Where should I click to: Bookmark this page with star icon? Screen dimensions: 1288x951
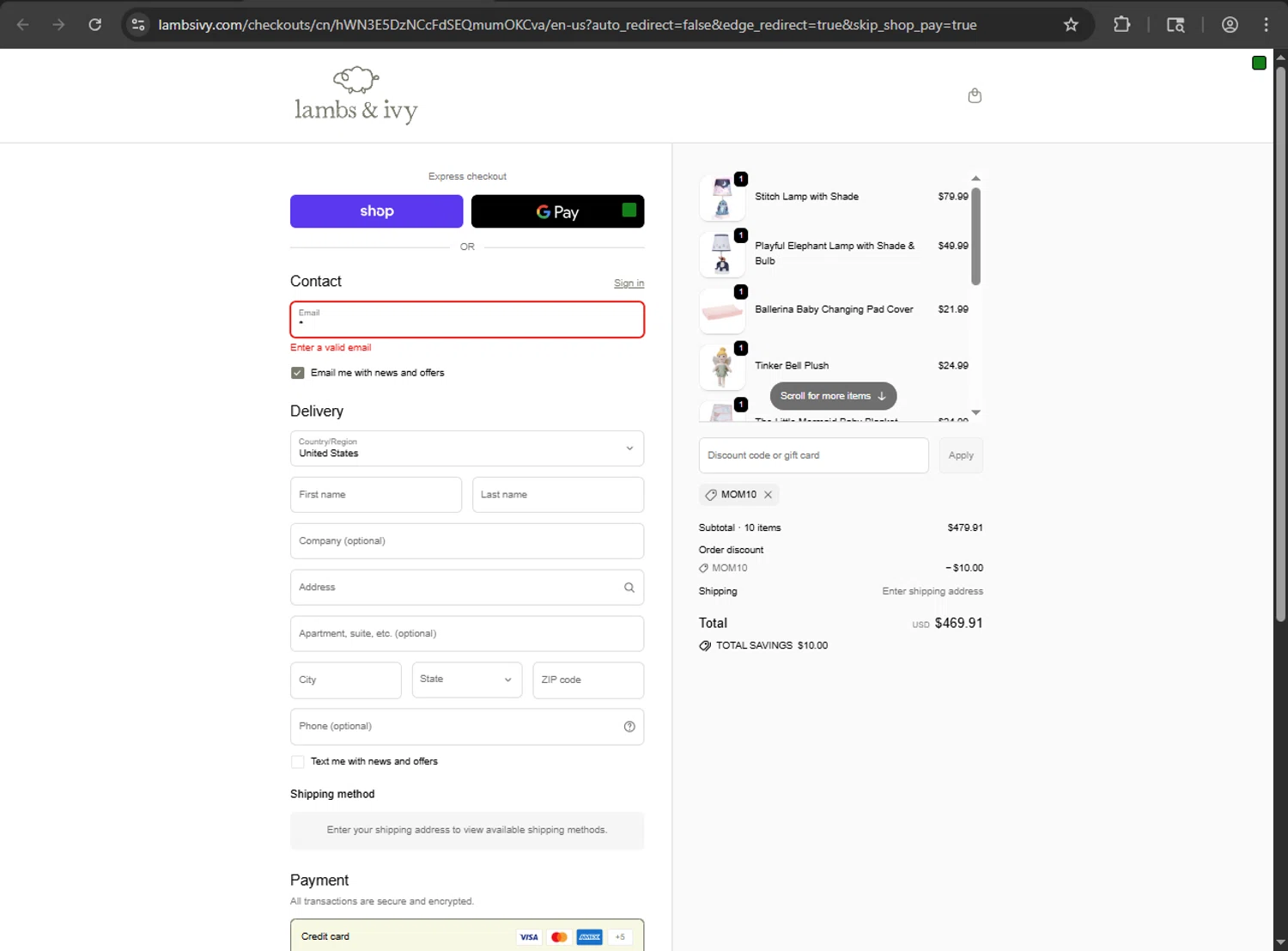(1071, 25)
